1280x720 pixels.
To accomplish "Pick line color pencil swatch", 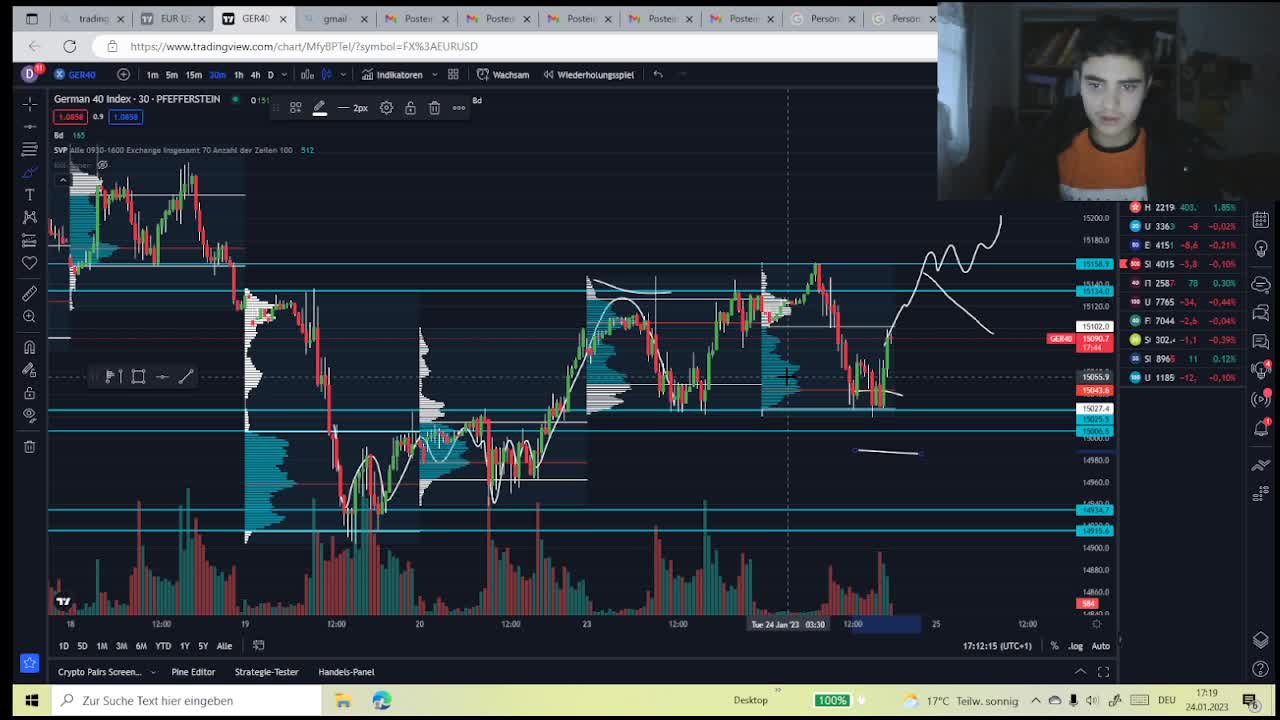I will [320, 108].
